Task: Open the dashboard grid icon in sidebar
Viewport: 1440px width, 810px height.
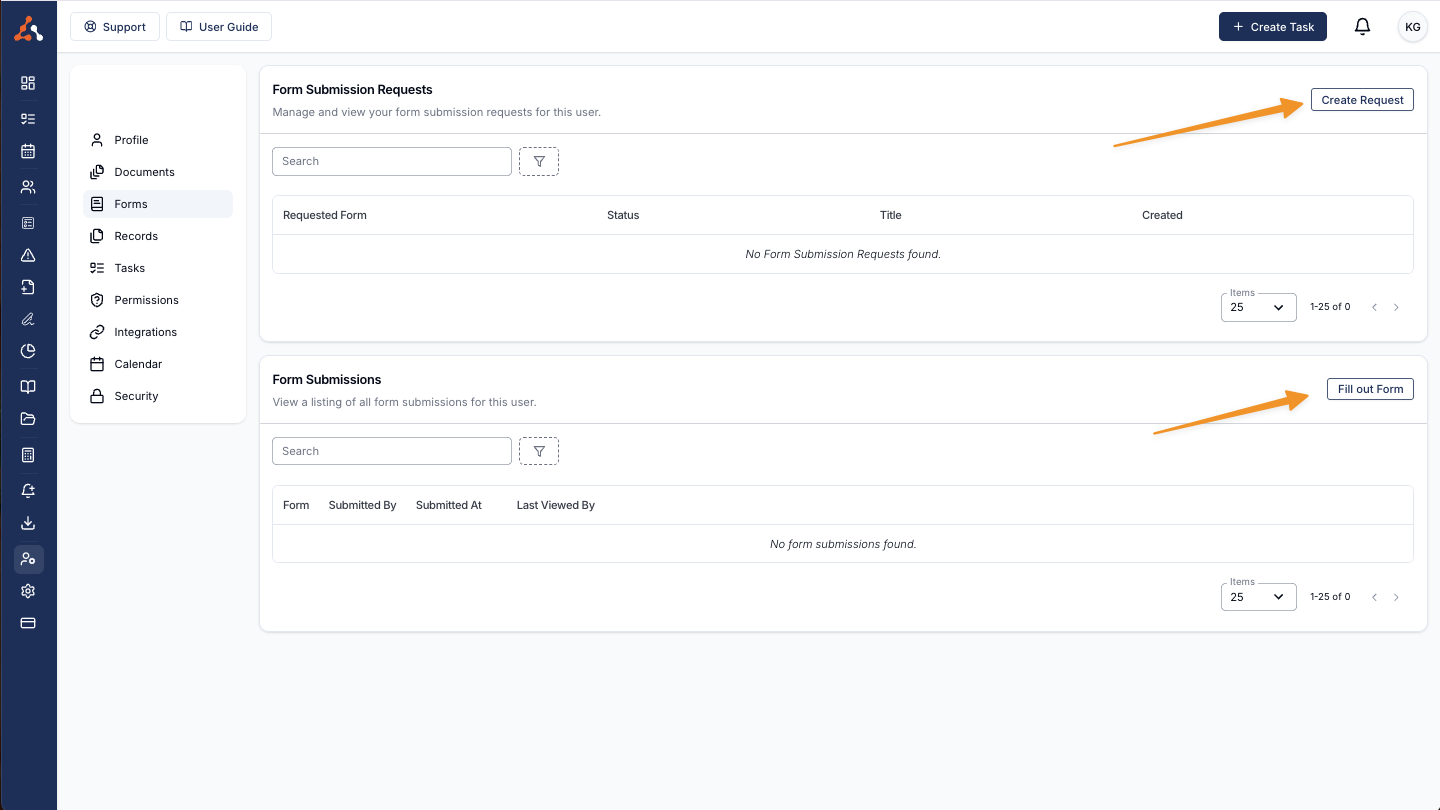Action: [x=28, y=83]
